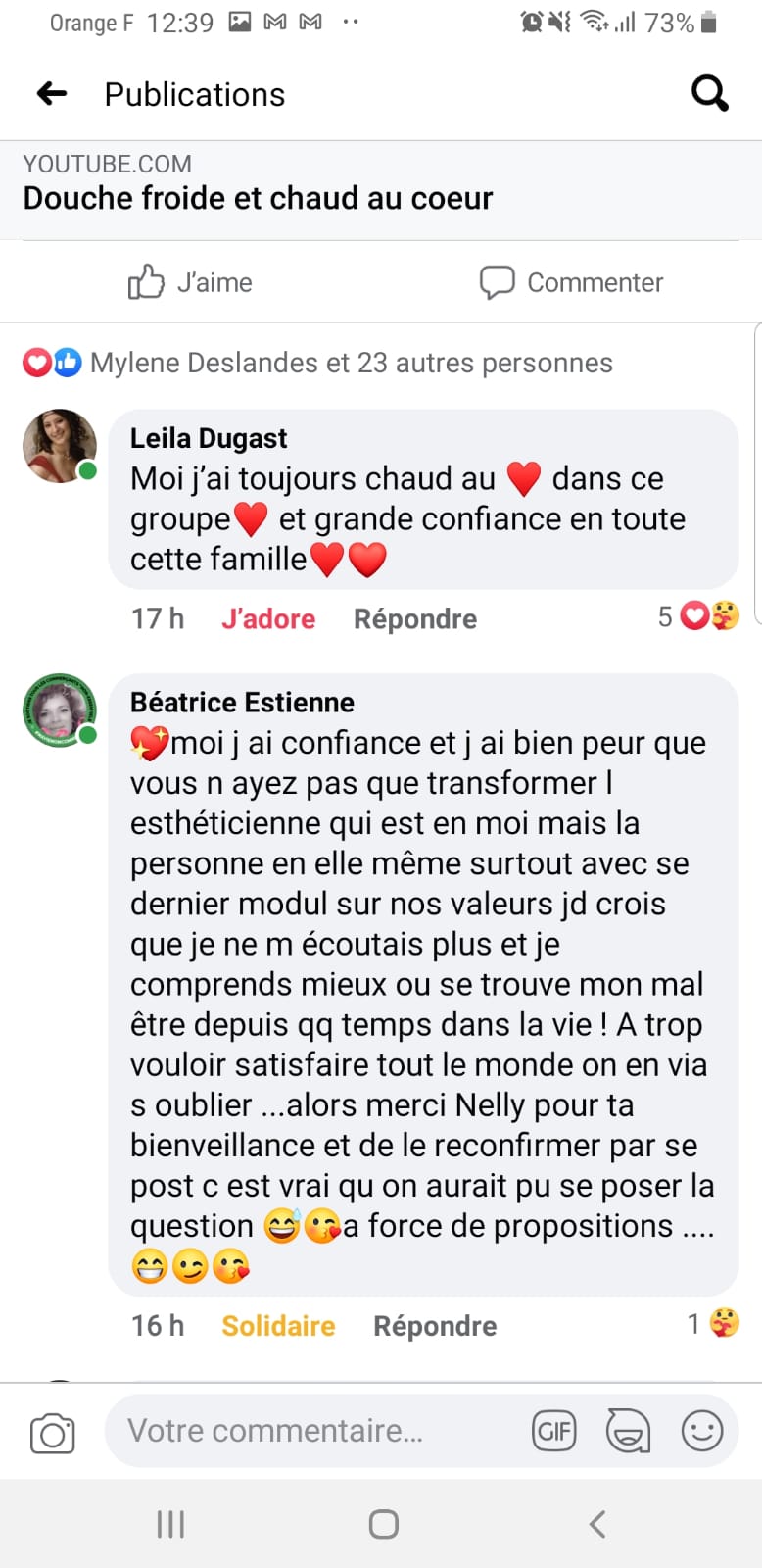Viewport: 762px width, 1568px height.
Task: Focus the Votre commentaire text field
Action: pyautogui.click(x=323, y=1431)
